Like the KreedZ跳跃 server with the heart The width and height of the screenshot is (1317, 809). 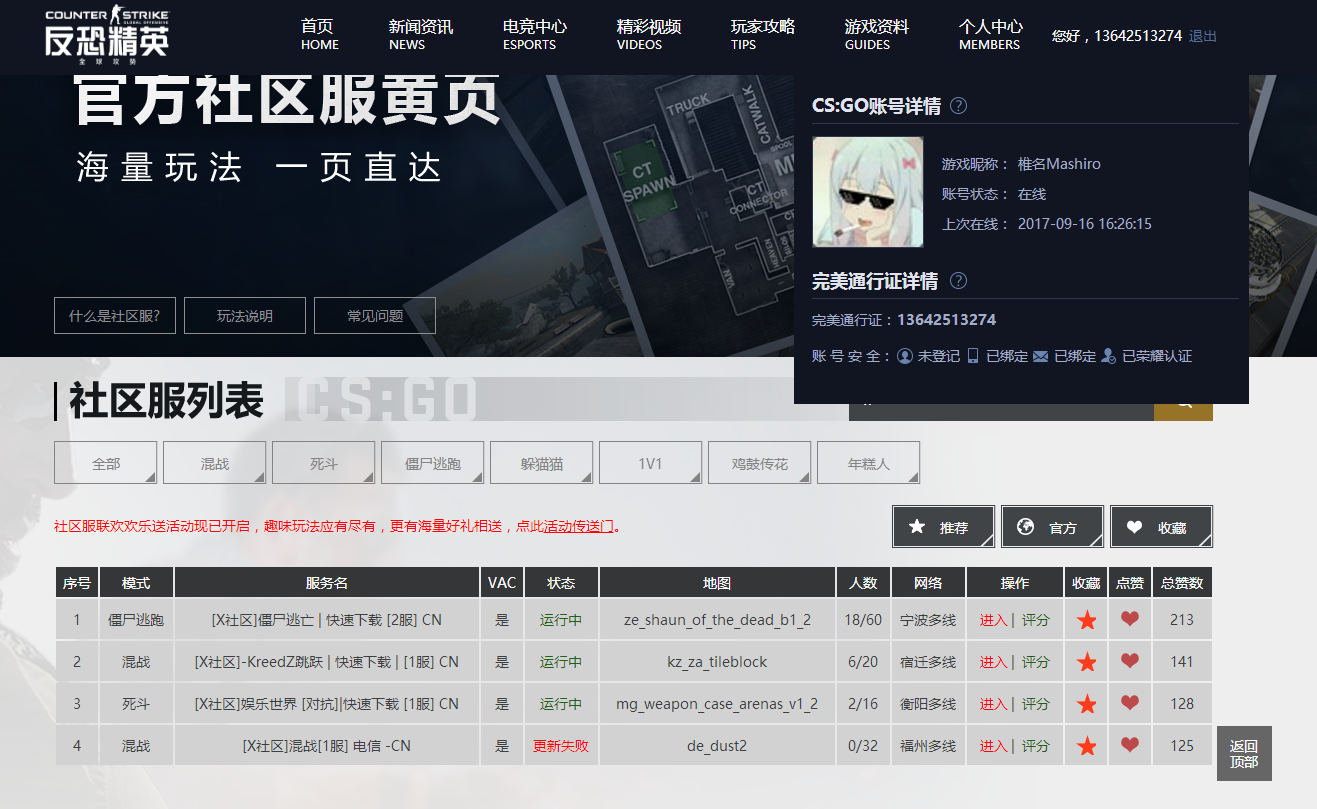1130,661
